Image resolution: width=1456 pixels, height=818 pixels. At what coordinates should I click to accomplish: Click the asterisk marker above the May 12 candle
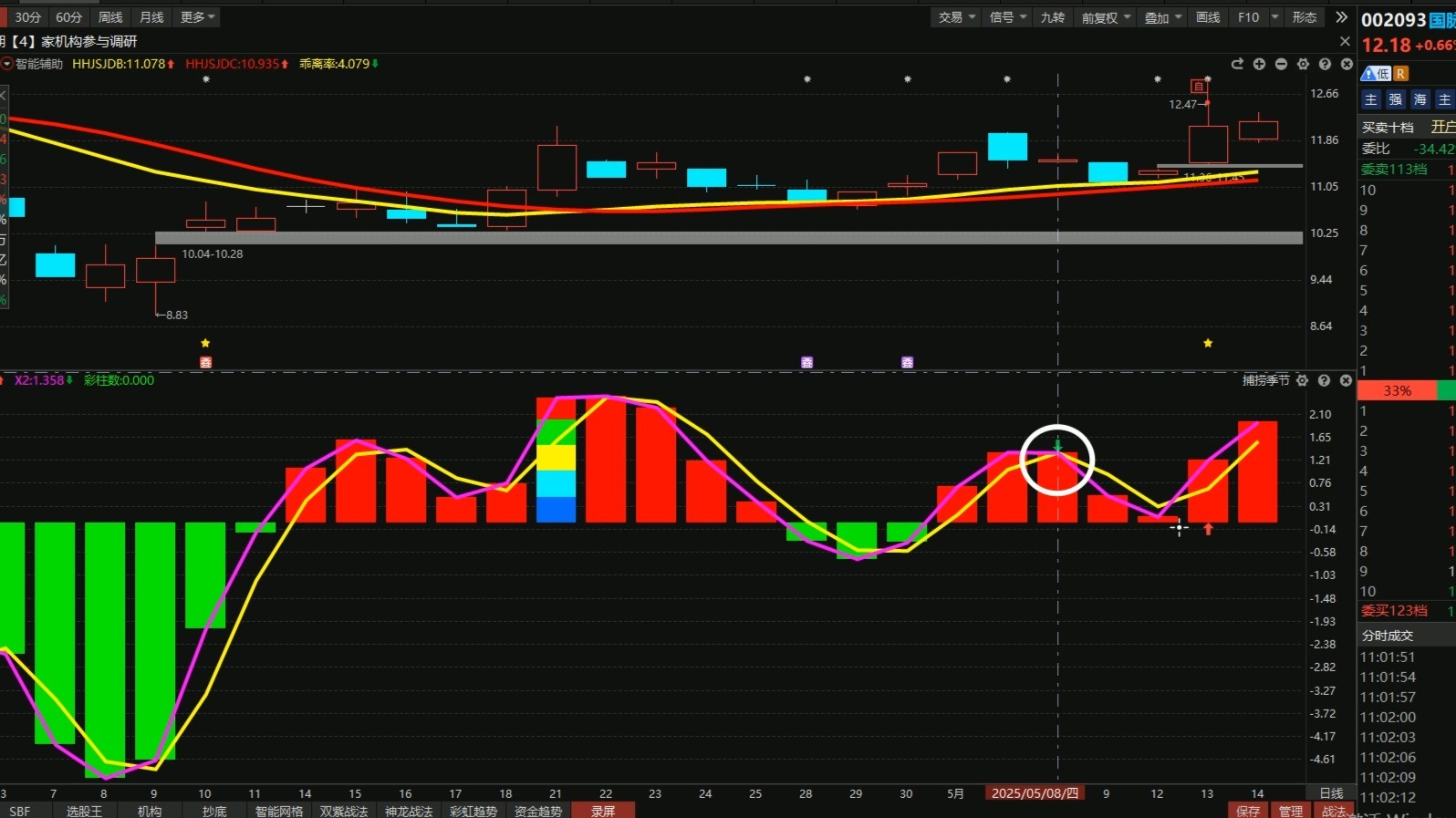(1158, 80)
